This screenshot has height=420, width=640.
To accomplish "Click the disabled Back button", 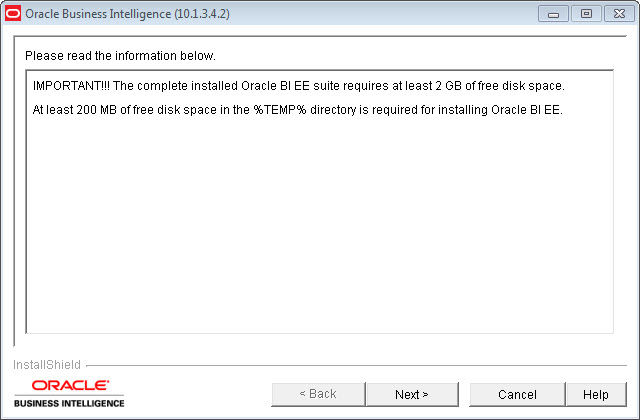I will 318,394.
